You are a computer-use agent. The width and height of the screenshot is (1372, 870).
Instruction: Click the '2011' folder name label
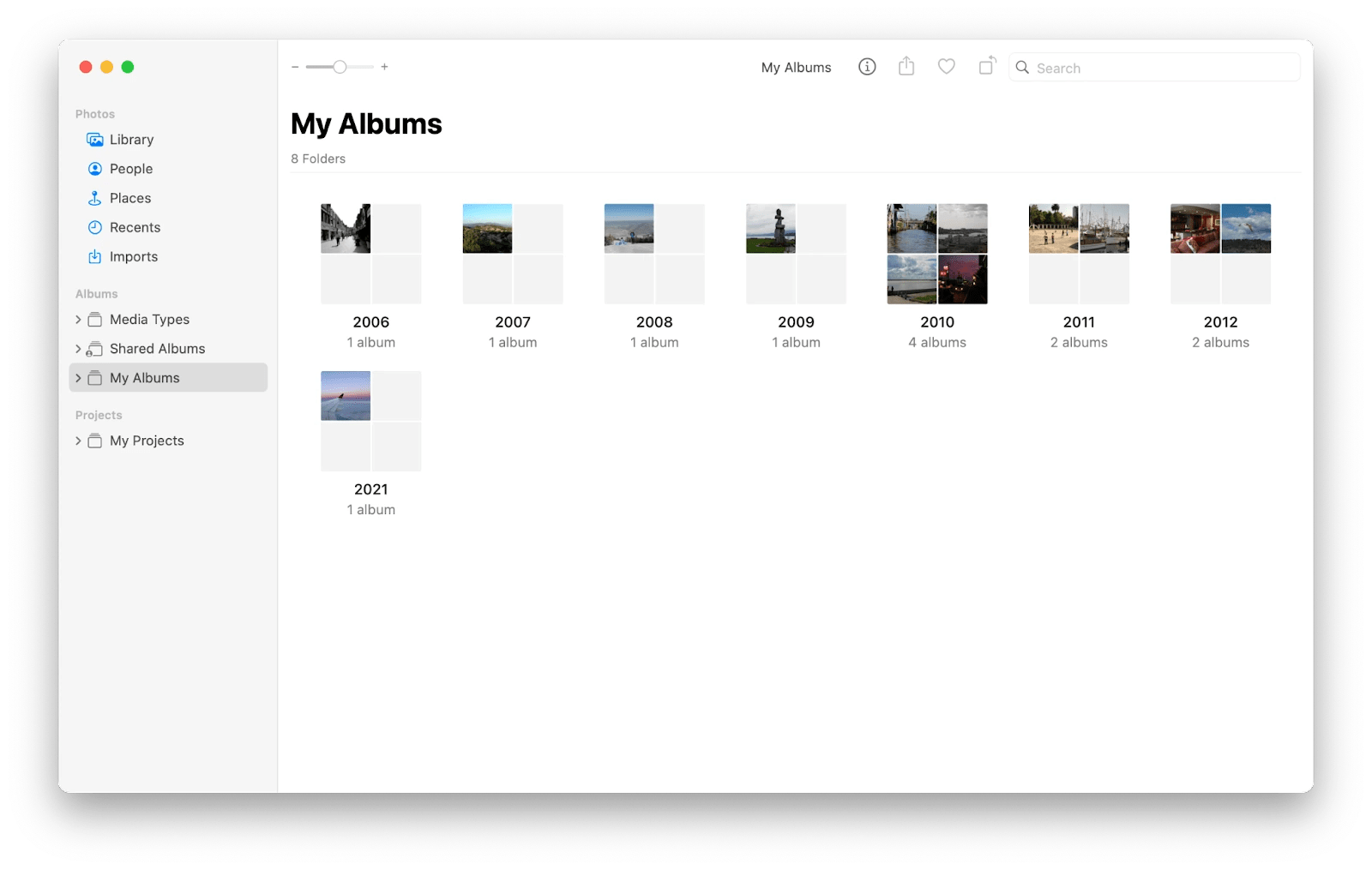[1079, 322]
